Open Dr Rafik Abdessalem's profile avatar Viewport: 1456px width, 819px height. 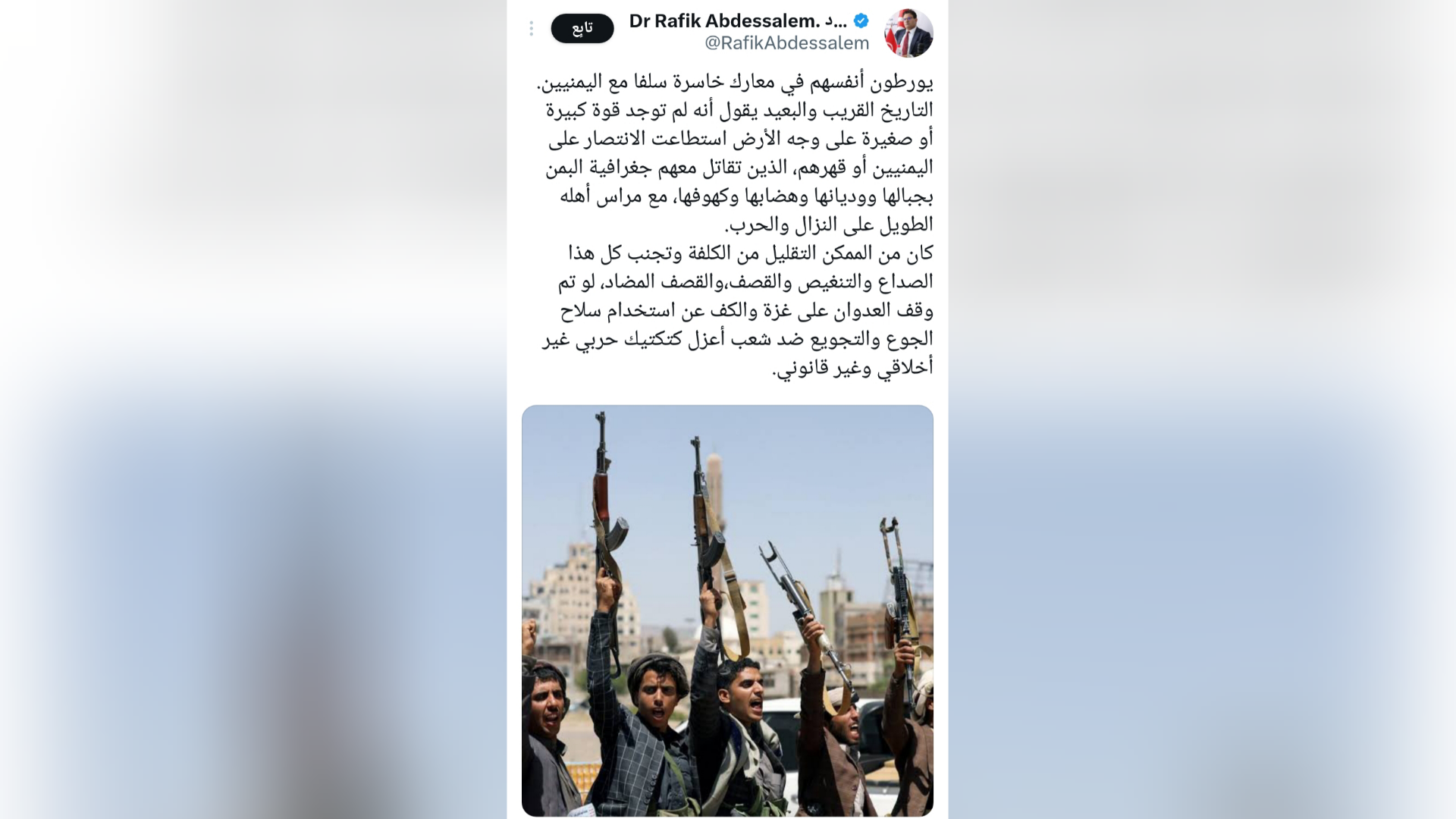908,33
